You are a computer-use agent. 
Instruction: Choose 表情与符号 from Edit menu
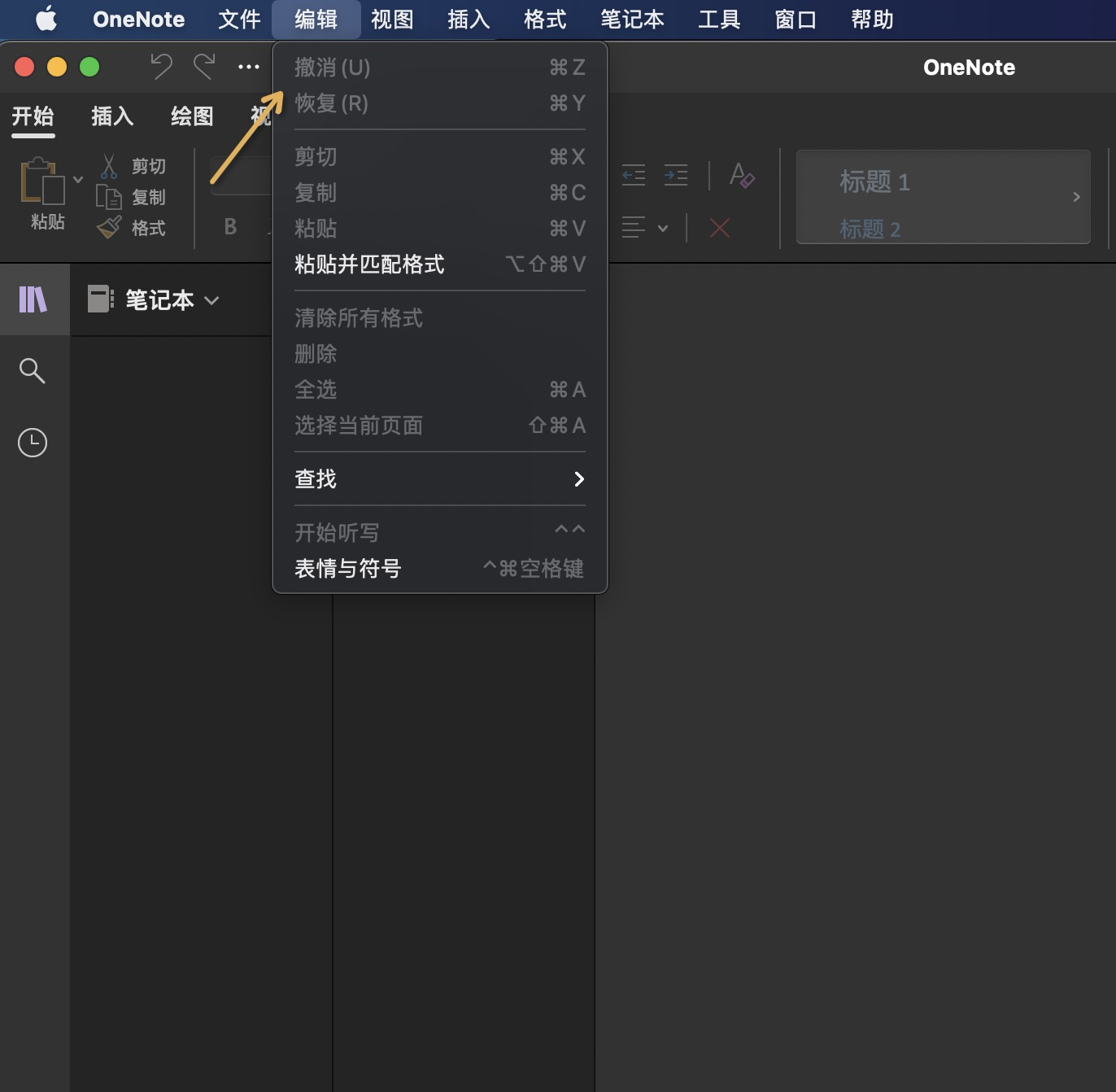[x=440, y=568]
